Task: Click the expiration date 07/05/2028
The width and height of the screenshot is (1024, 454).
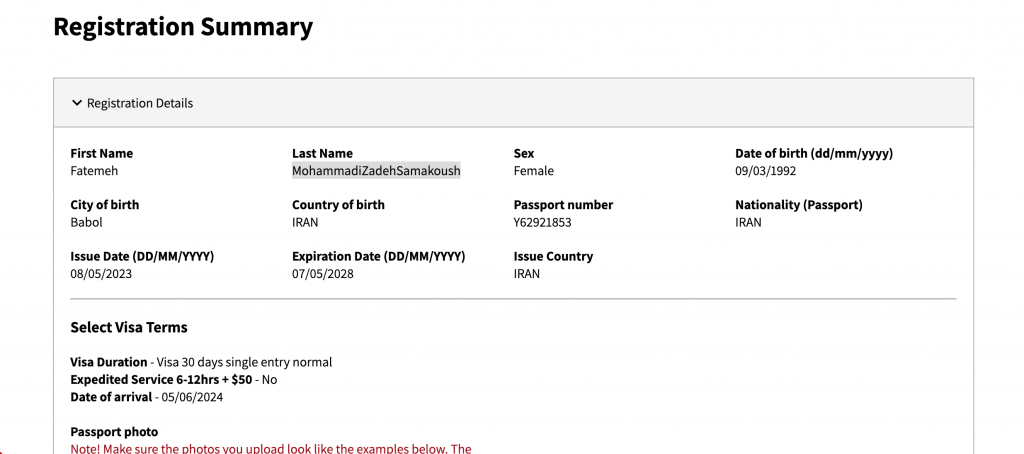Action: coord(323,274)
